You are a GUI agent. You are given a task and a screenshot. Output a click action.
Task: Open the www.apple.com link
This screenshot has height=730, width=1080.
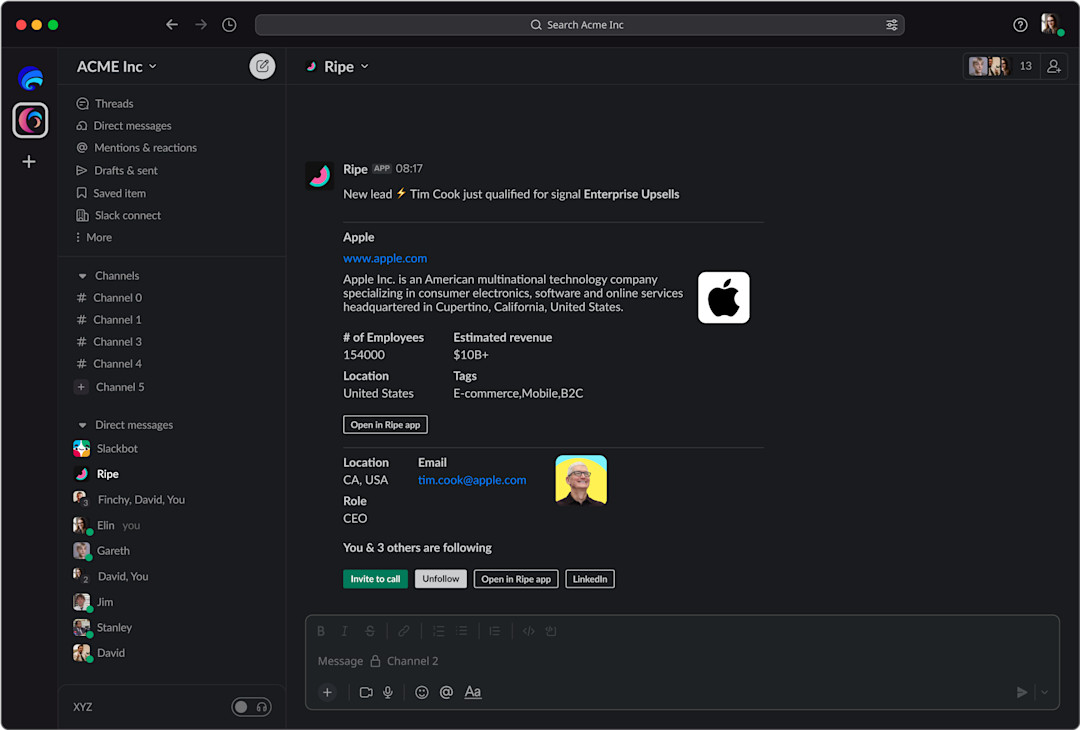[385, 258]
